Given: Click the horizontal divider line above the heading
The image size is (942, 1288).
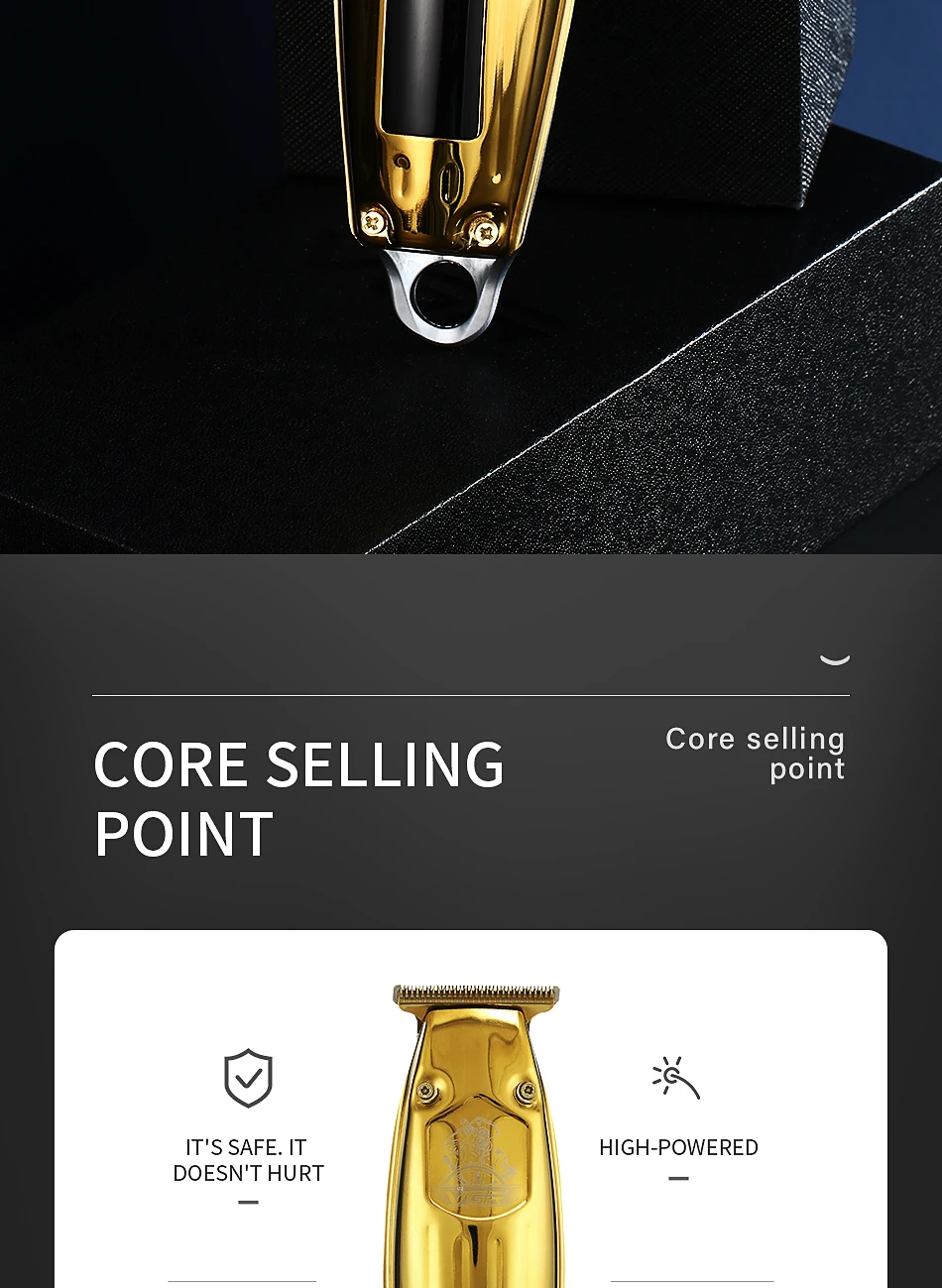Looking at the screenshot, I should click(x=471, y=695).
